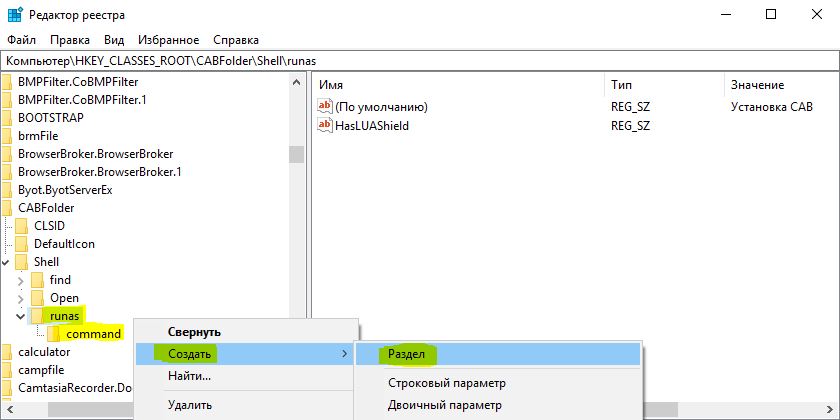Click the string icon of HasLUAShield value
This screenshot has height=420, width=840.
325,125
